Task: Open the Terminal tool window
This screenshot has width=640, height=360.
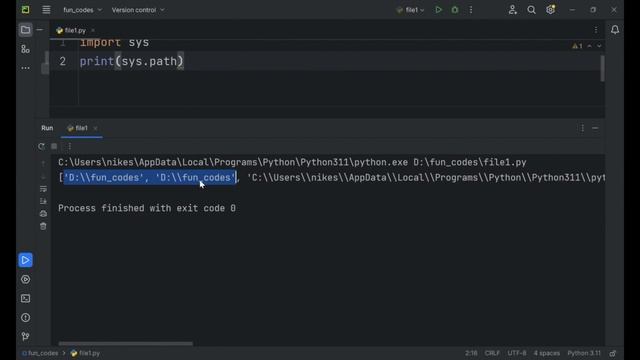Action: 25,299
